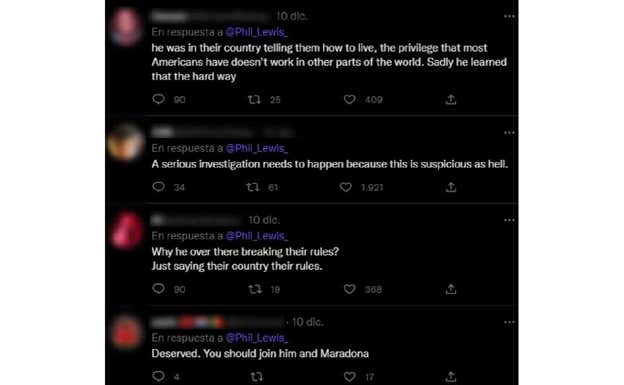This screenshot has height=385, width=624.
Task: Reply to the 'Deserved' Maradona tweet
Action: [x=158, y=376]
